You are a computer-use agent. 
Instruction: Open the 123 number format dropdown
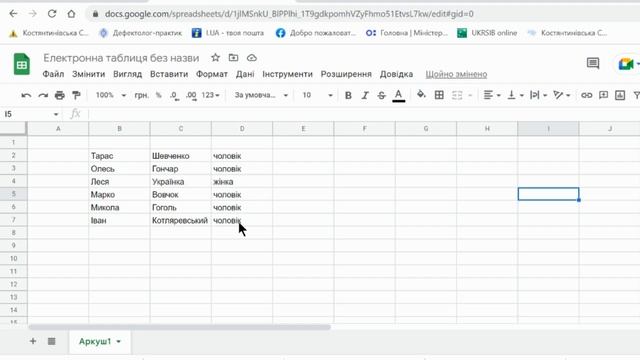coord(211,95)
